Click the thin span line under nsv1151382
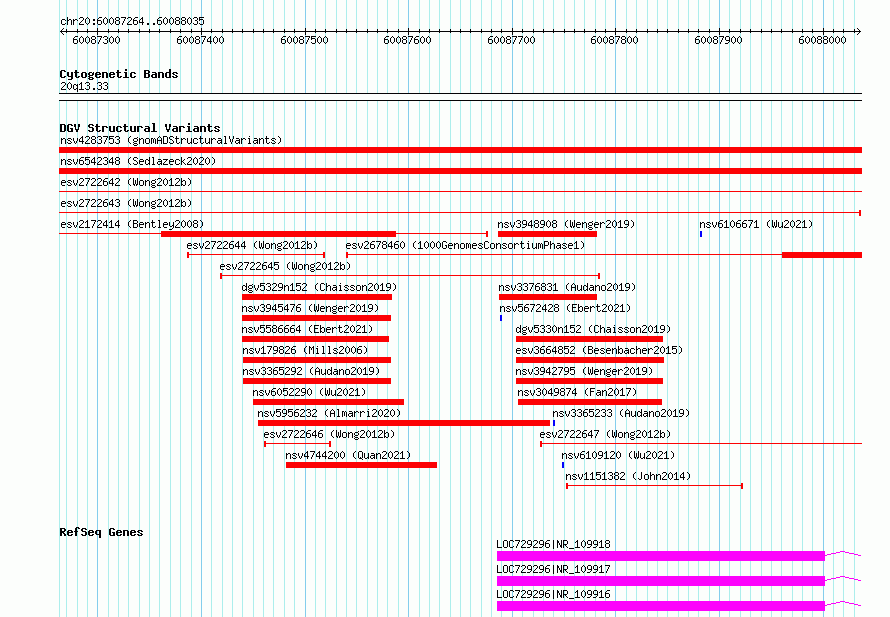The width and height of the screenshot is (890, 617). pos(654,486)
